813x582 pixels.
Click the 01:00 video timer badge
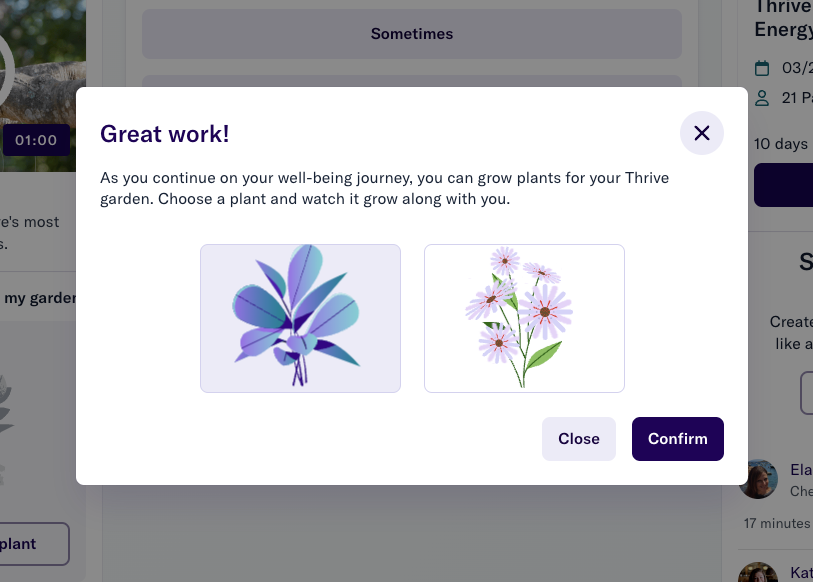[36, 140]
